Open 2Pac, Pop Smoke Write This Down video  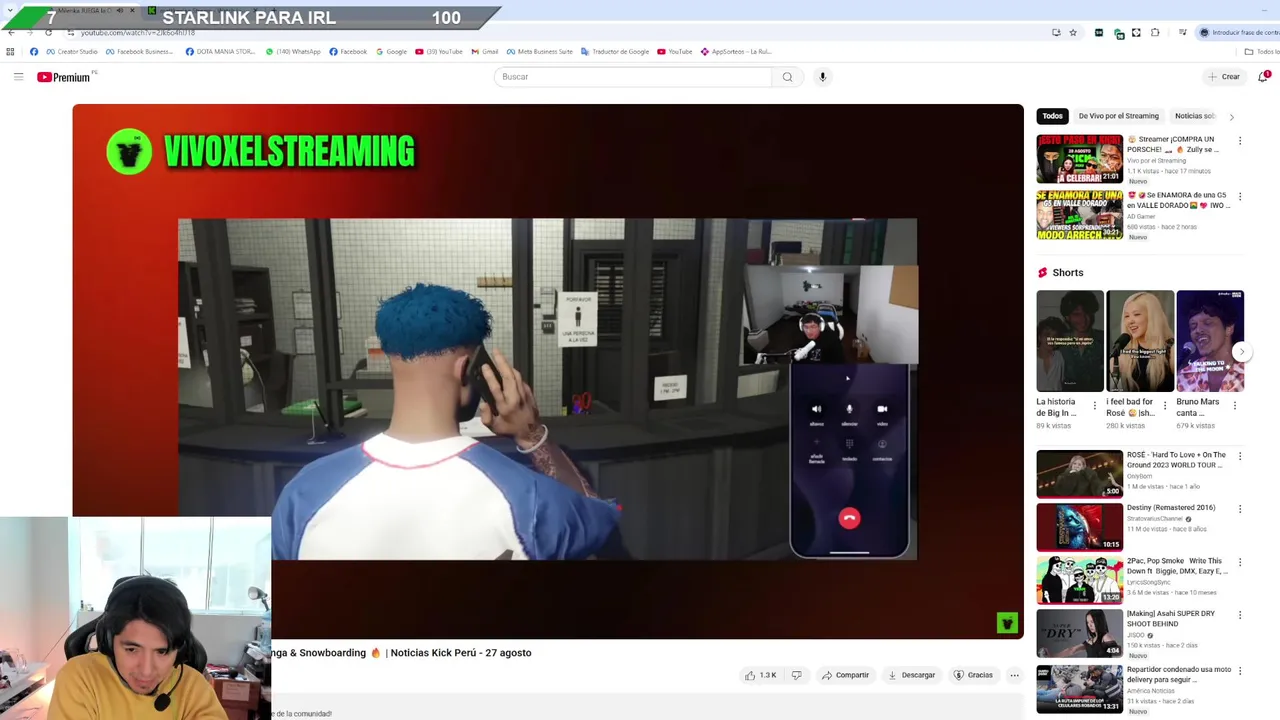[x=1079, y=580]
